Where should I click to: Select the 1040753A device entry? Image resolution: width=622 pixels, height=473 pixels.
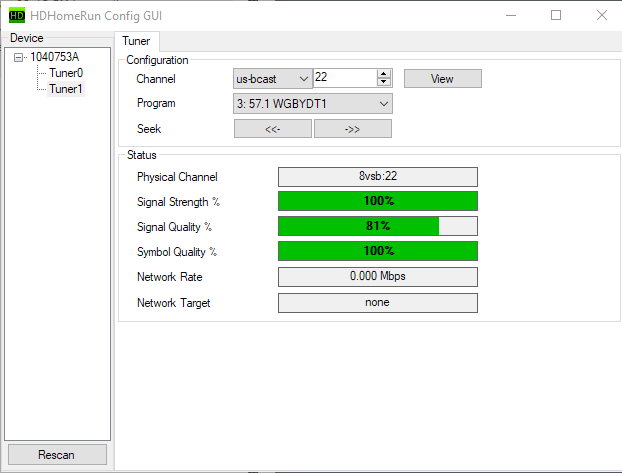point(54,57)
